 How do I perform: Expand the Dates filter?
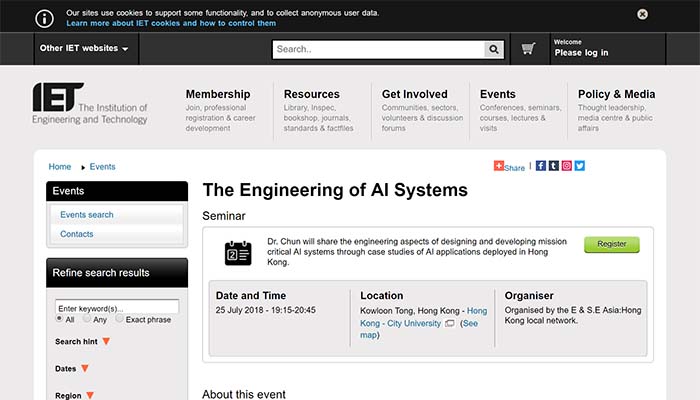[85, 369]
